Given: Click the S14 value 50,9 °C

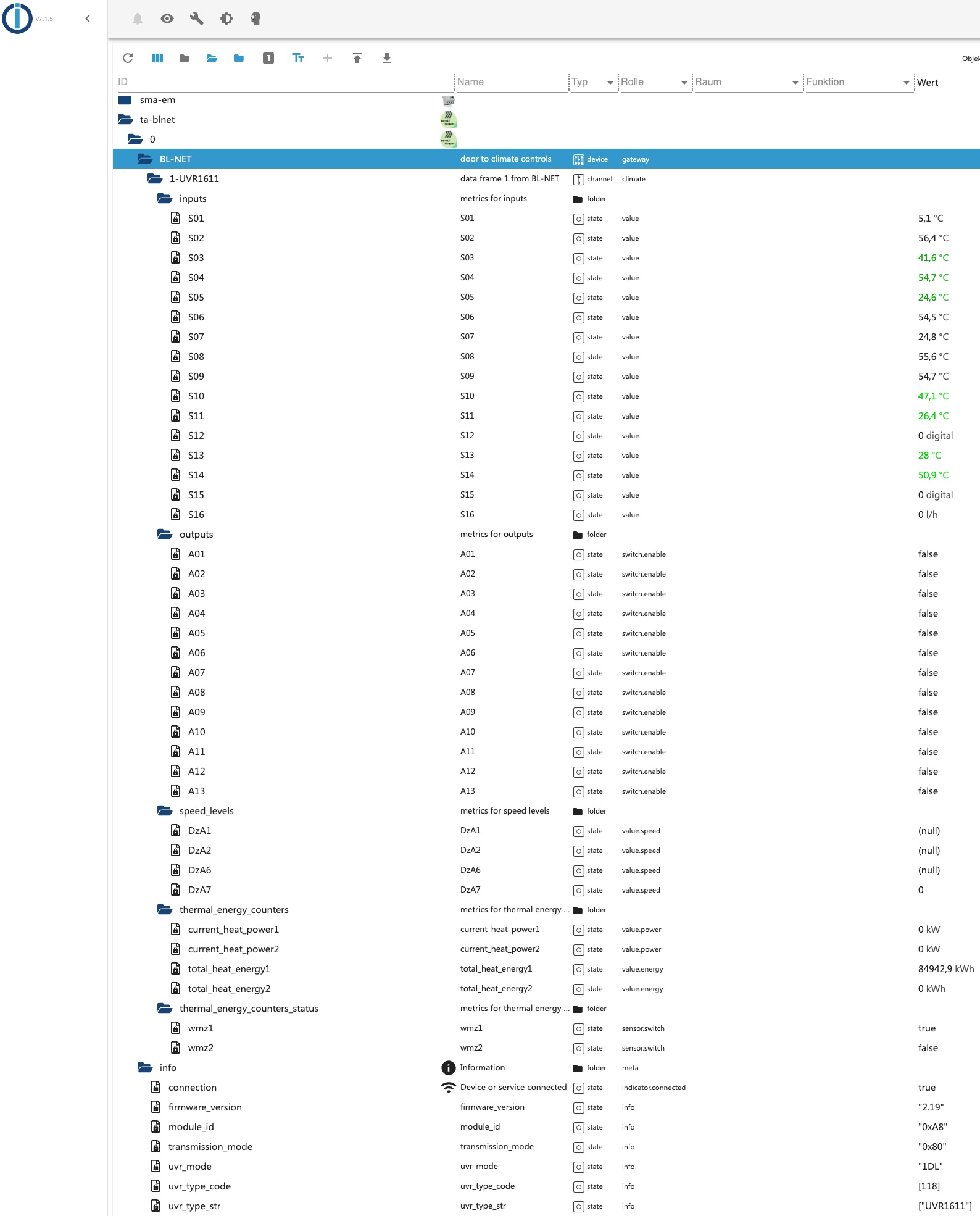Looking at the screenshot, I should (933, 475).
